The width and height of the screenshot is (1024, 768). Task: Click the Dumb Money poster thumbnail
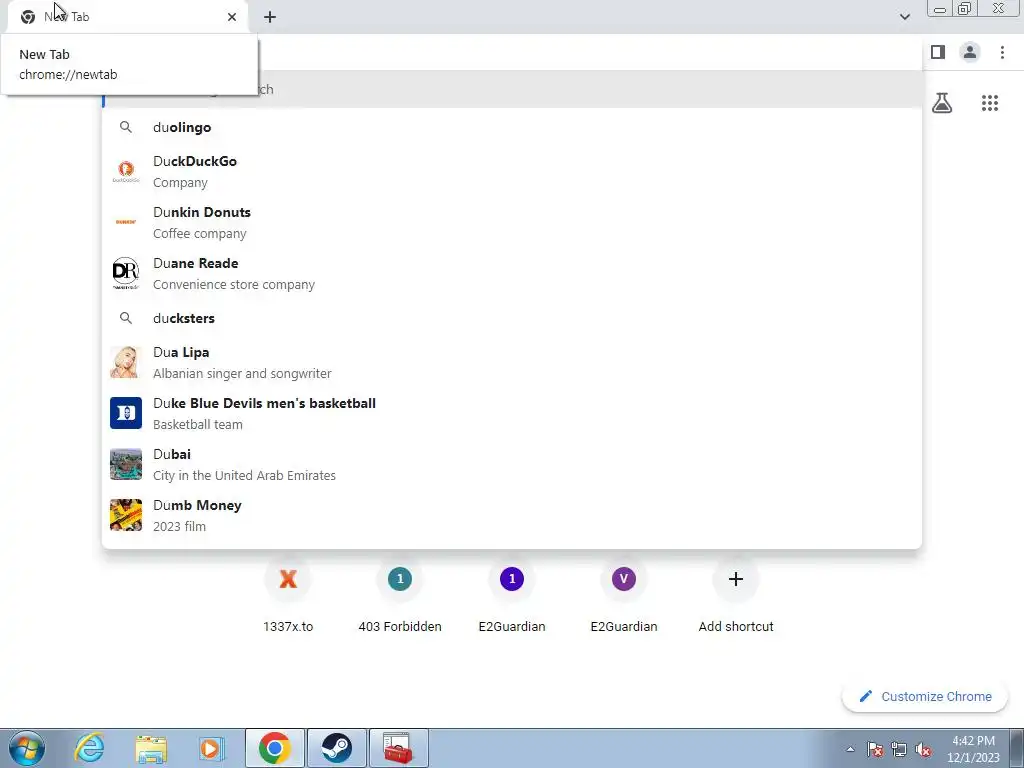126,515
